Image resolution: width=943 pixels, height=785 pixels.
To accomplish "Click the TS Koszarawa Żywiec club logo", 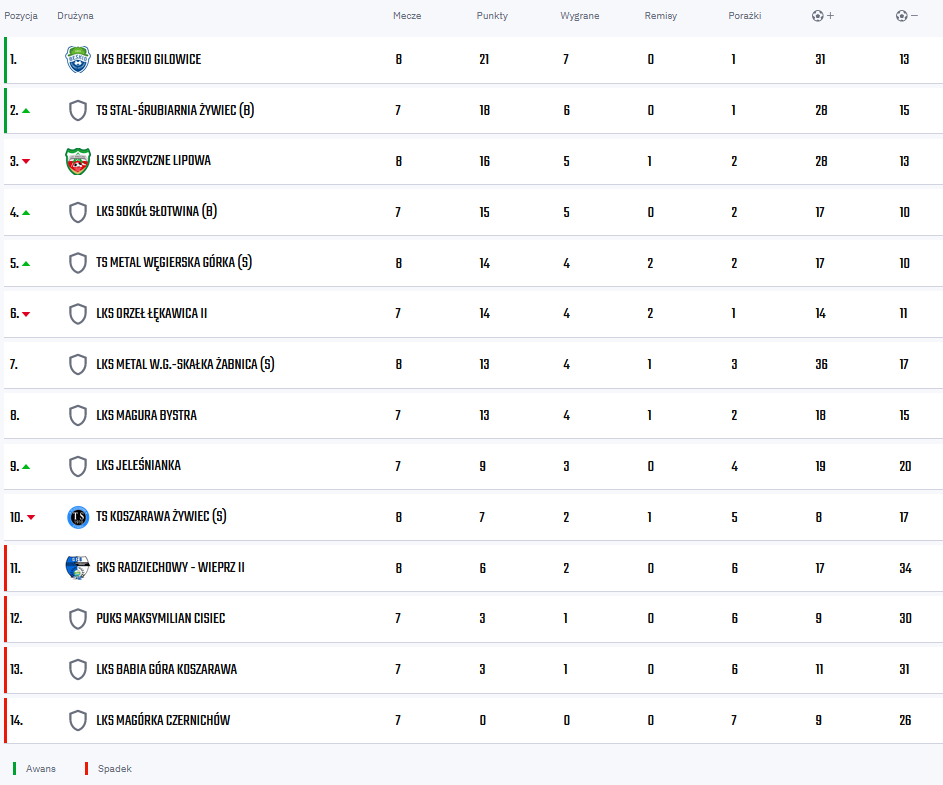I will pos(78,517).
